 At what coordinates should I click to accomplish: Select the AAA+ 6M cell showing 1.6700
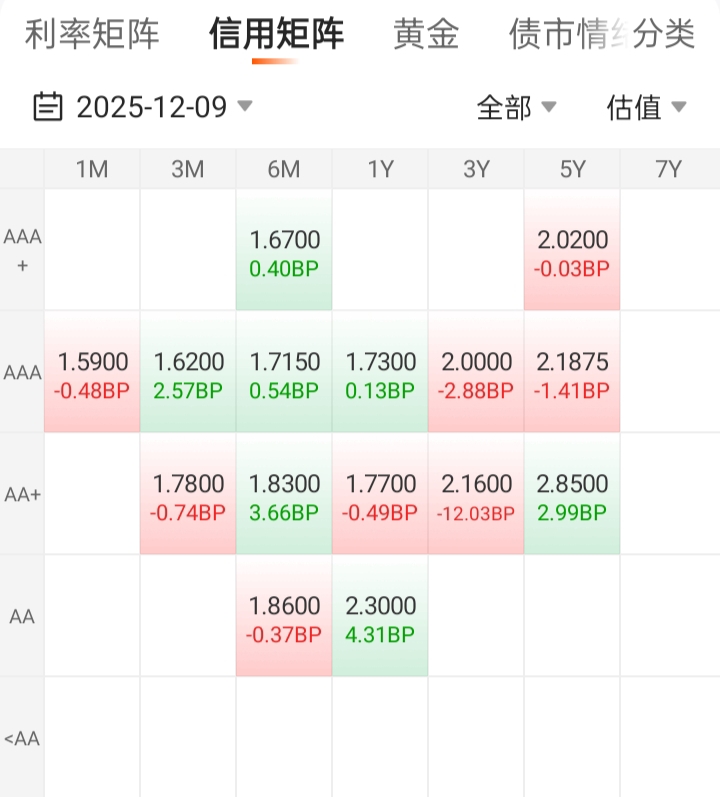pyautogui.click(x=284, y=251)
